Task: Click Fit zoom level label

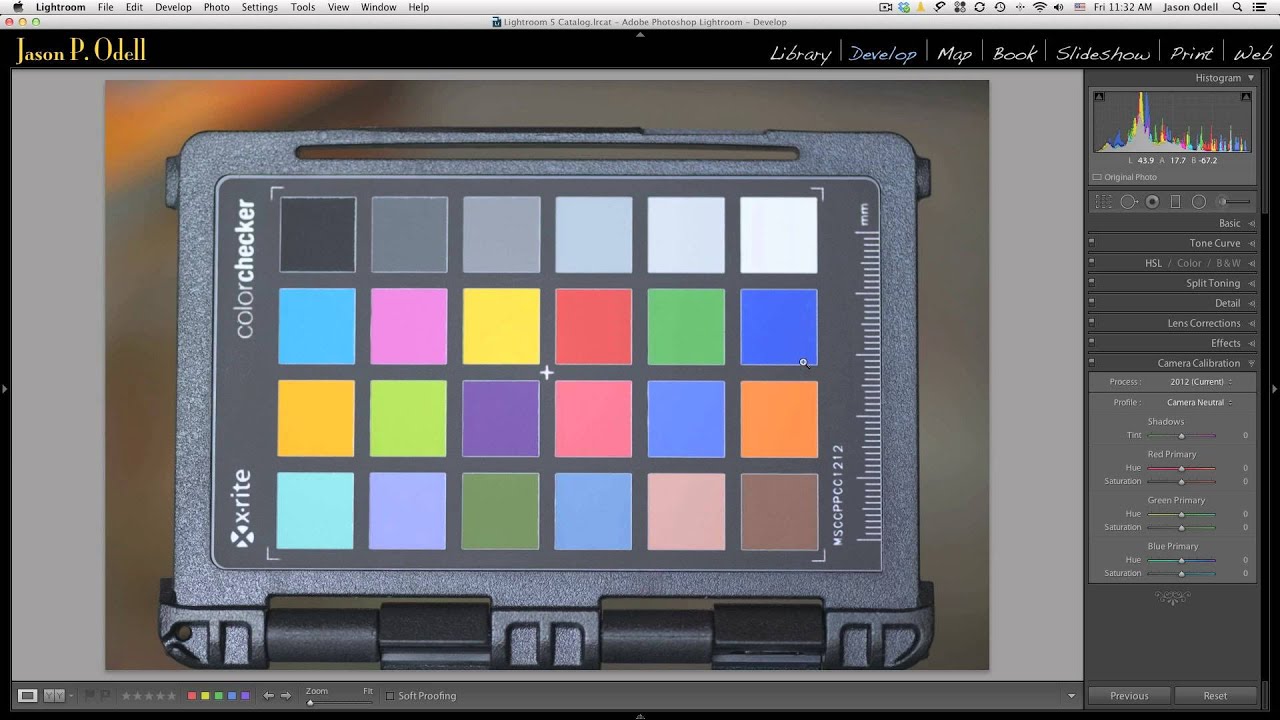Action: pos(367,691)
